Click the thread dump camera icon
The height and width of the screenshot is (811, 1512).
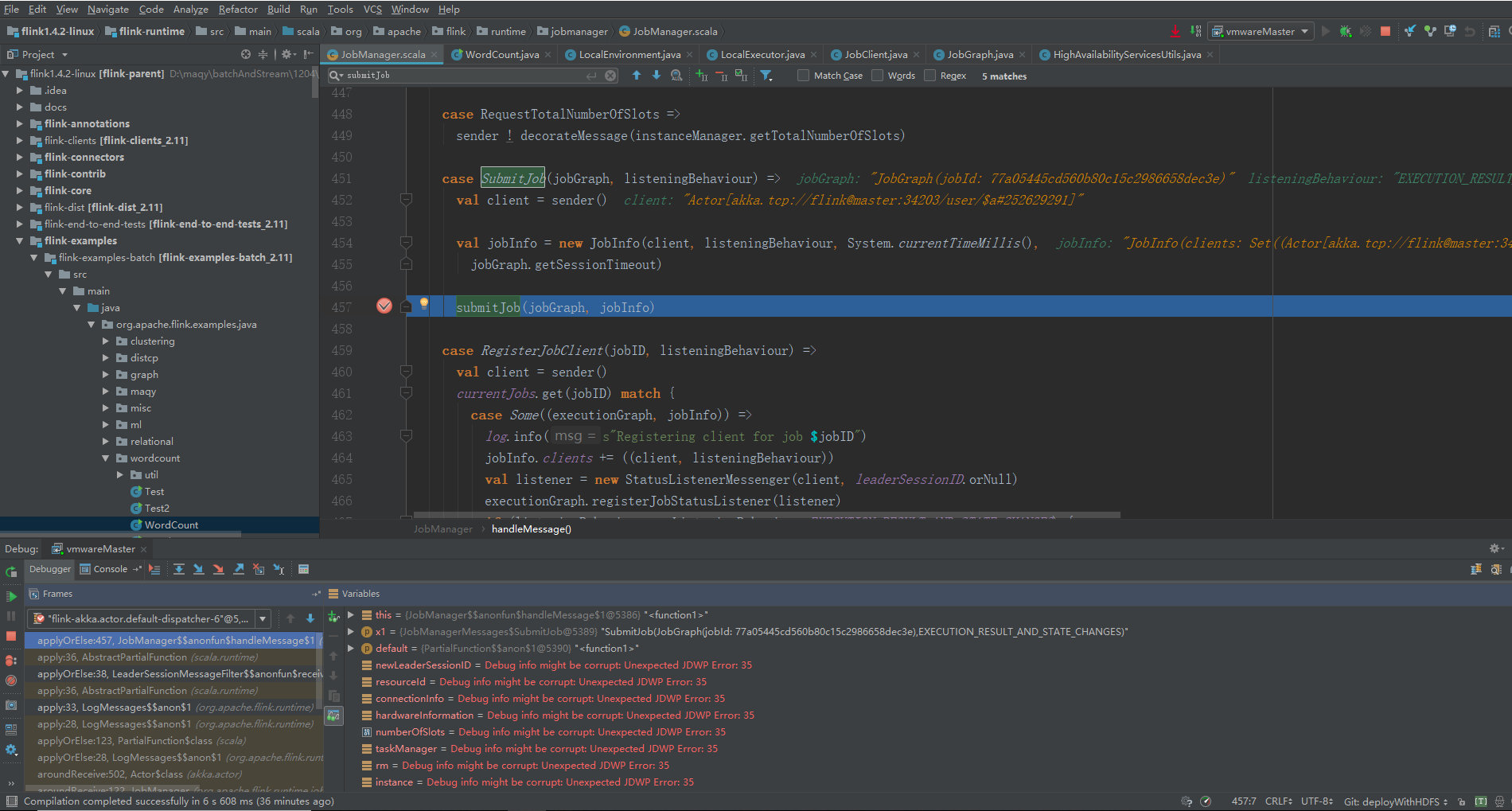click(11, 705)
